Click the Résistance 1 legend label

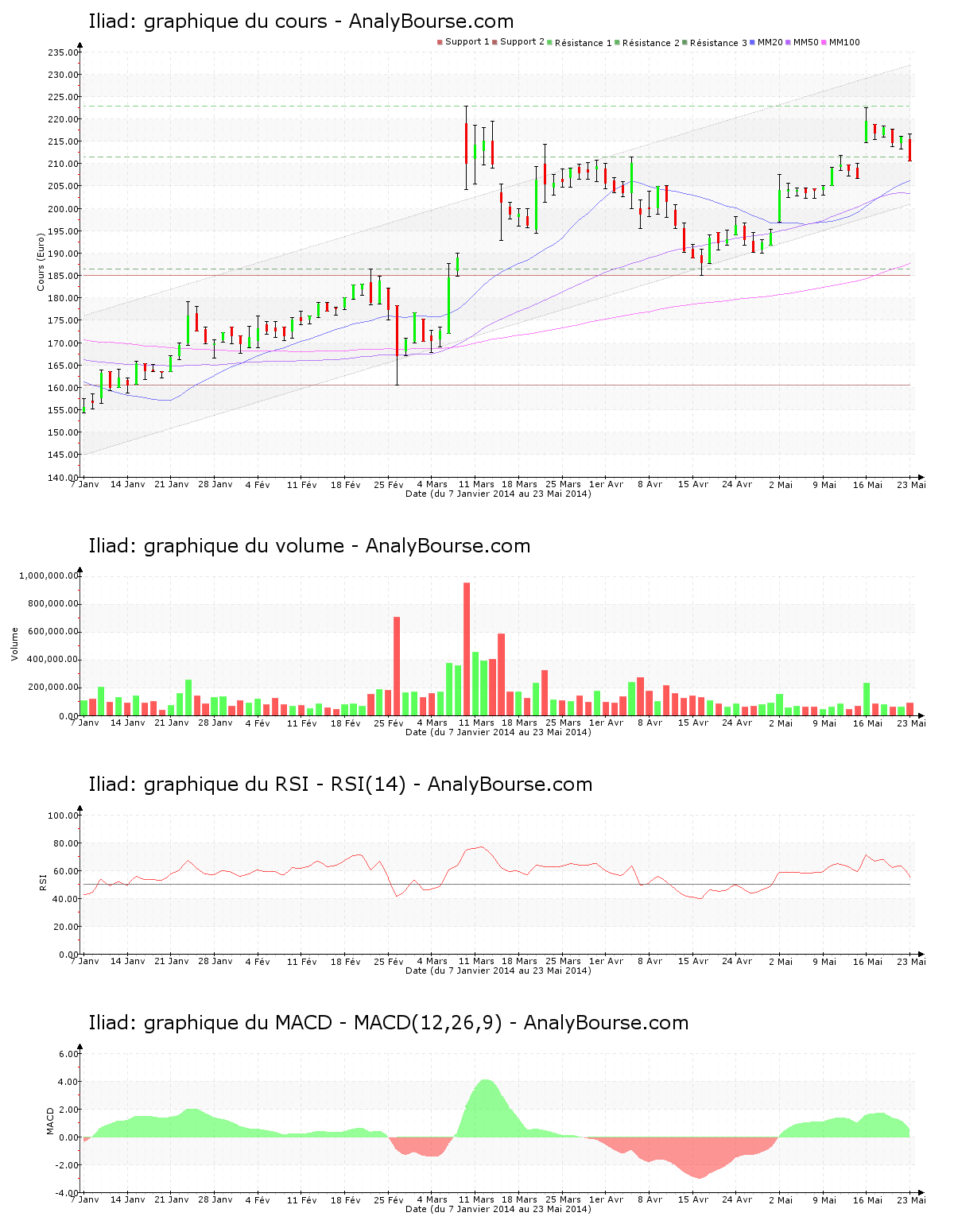[584, 42]
